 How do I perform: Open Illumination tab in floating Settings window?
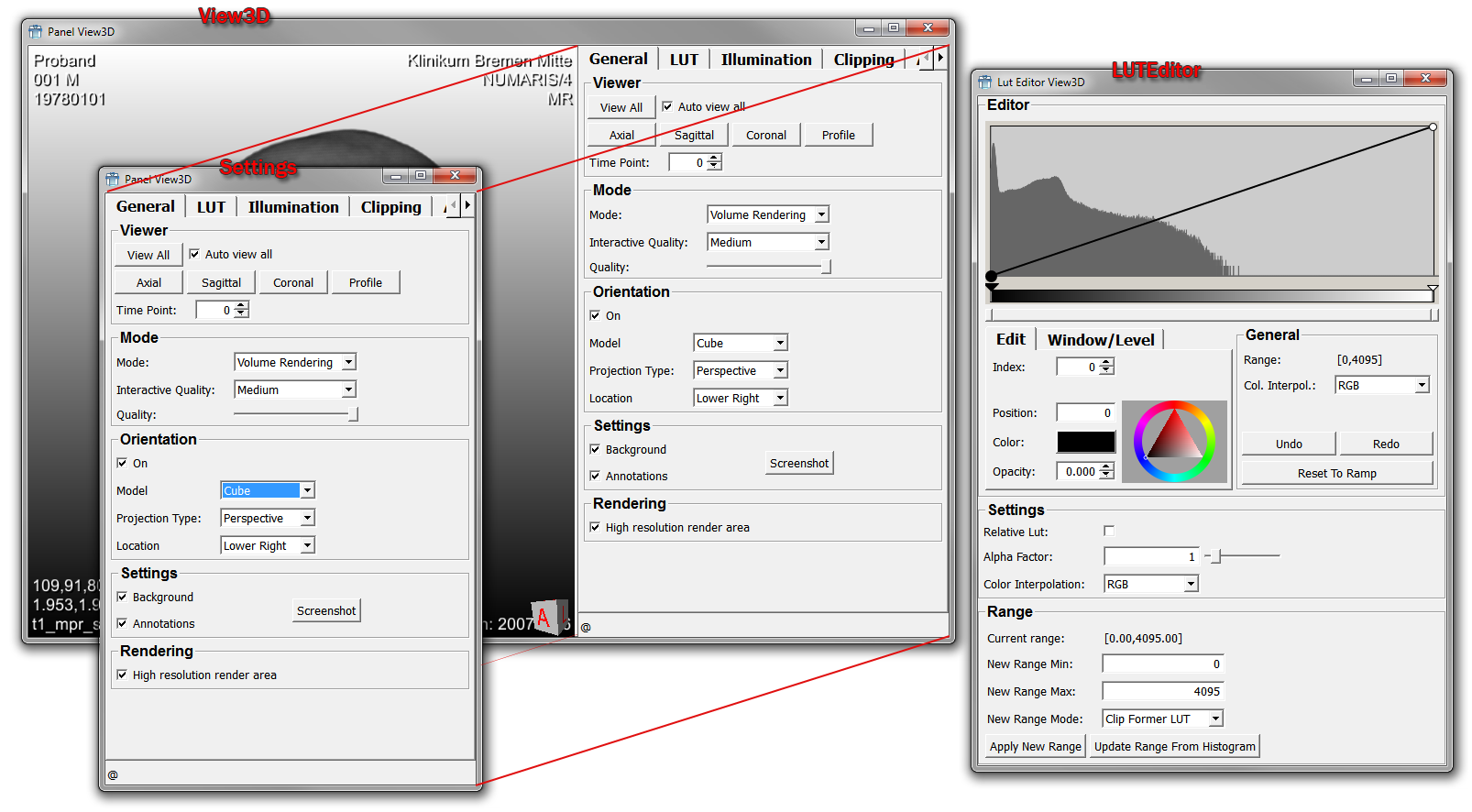[x=293, y=207]
